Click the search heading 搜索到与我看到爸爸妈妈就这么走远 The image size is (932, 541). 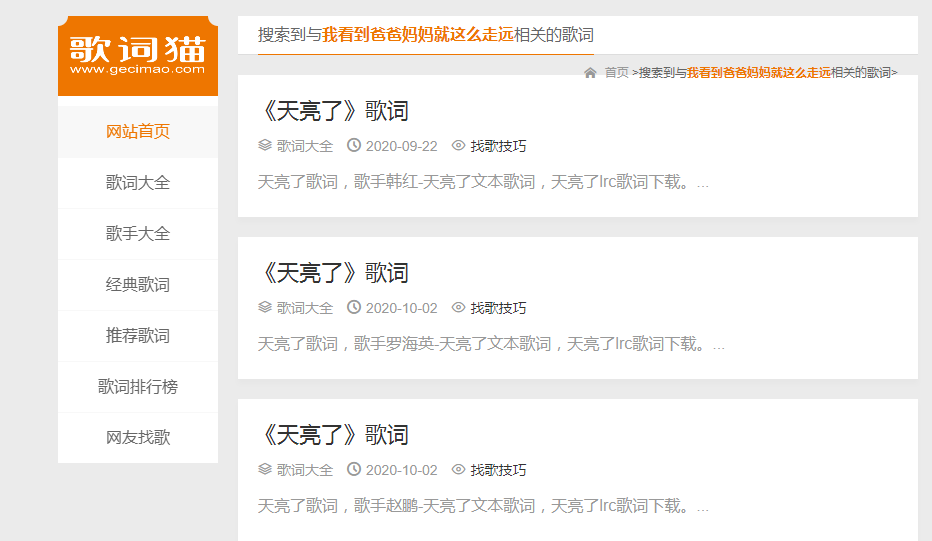click(426, 34)
